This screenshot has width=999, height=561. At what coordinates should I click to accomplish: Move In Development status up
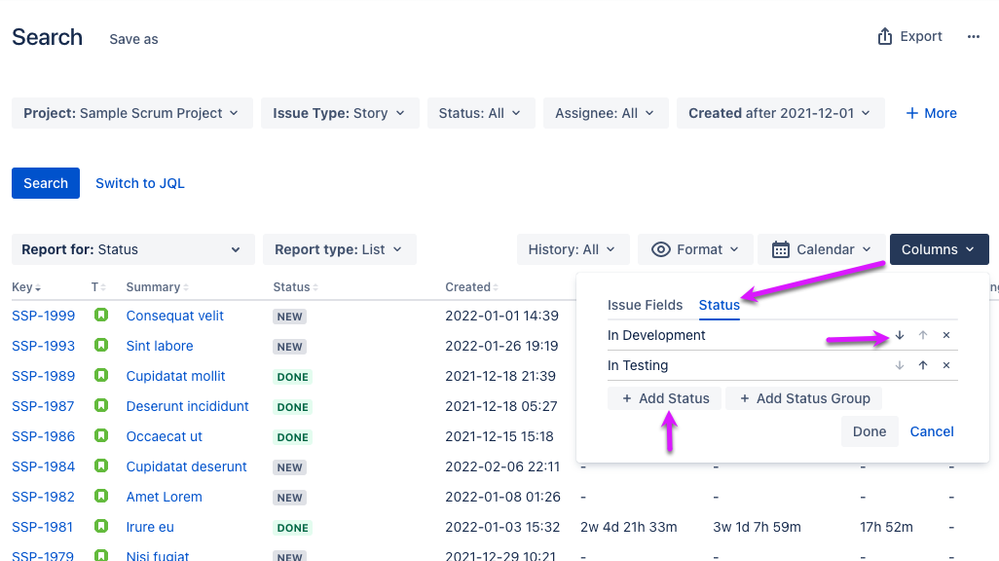coord(923,335)
